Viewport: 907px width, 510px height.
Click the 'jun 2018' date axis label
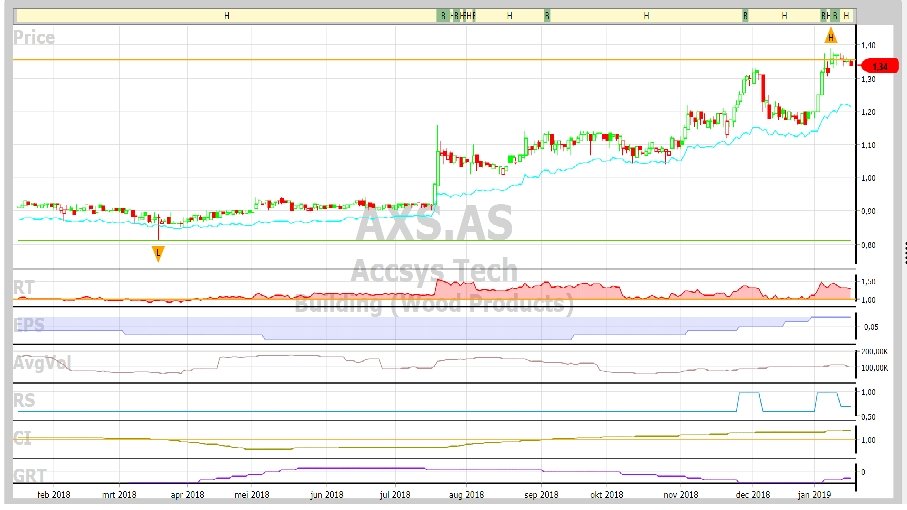tap(326, 494)
